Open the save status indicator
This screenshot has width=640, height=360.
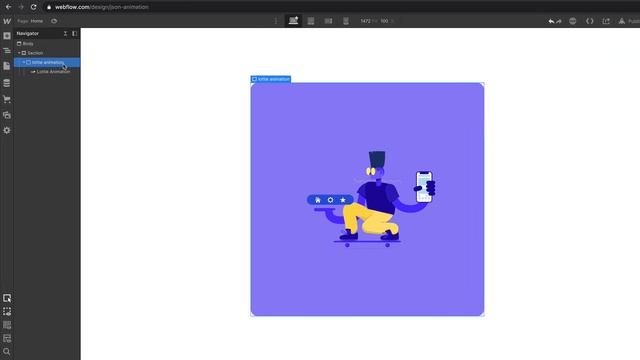[573, 21]
